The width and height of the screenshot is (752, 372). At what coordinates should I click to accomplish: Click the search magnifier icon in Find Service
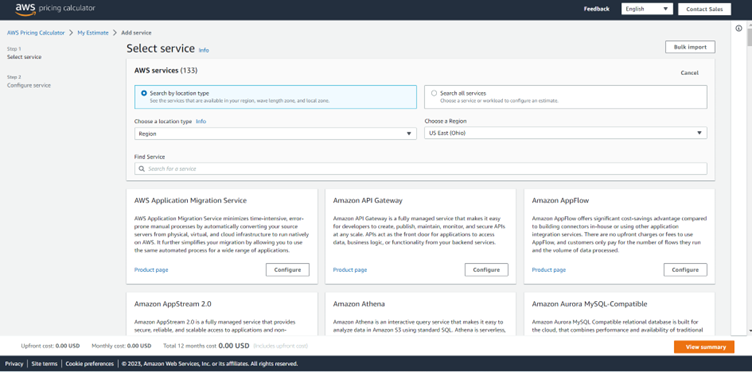click(x=141, y=169)
